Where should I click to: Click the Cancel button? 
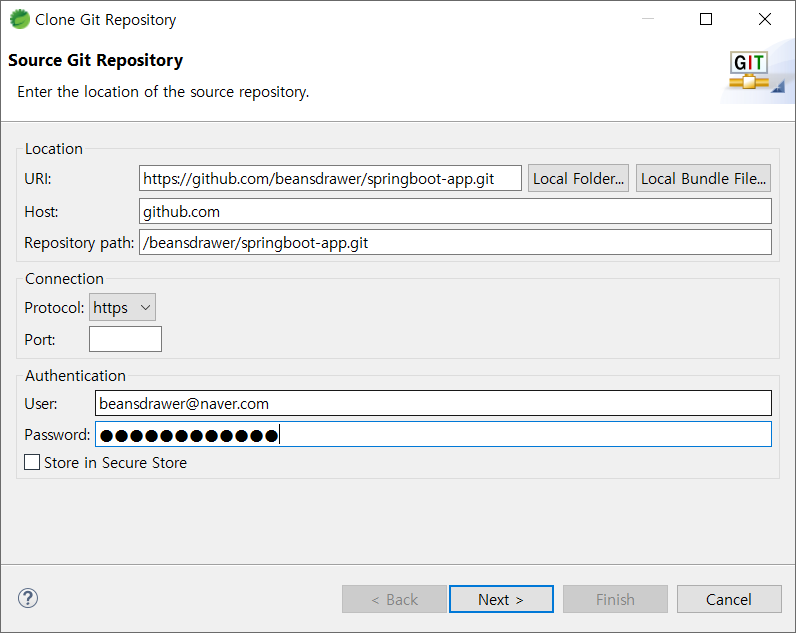coord(729,599)
